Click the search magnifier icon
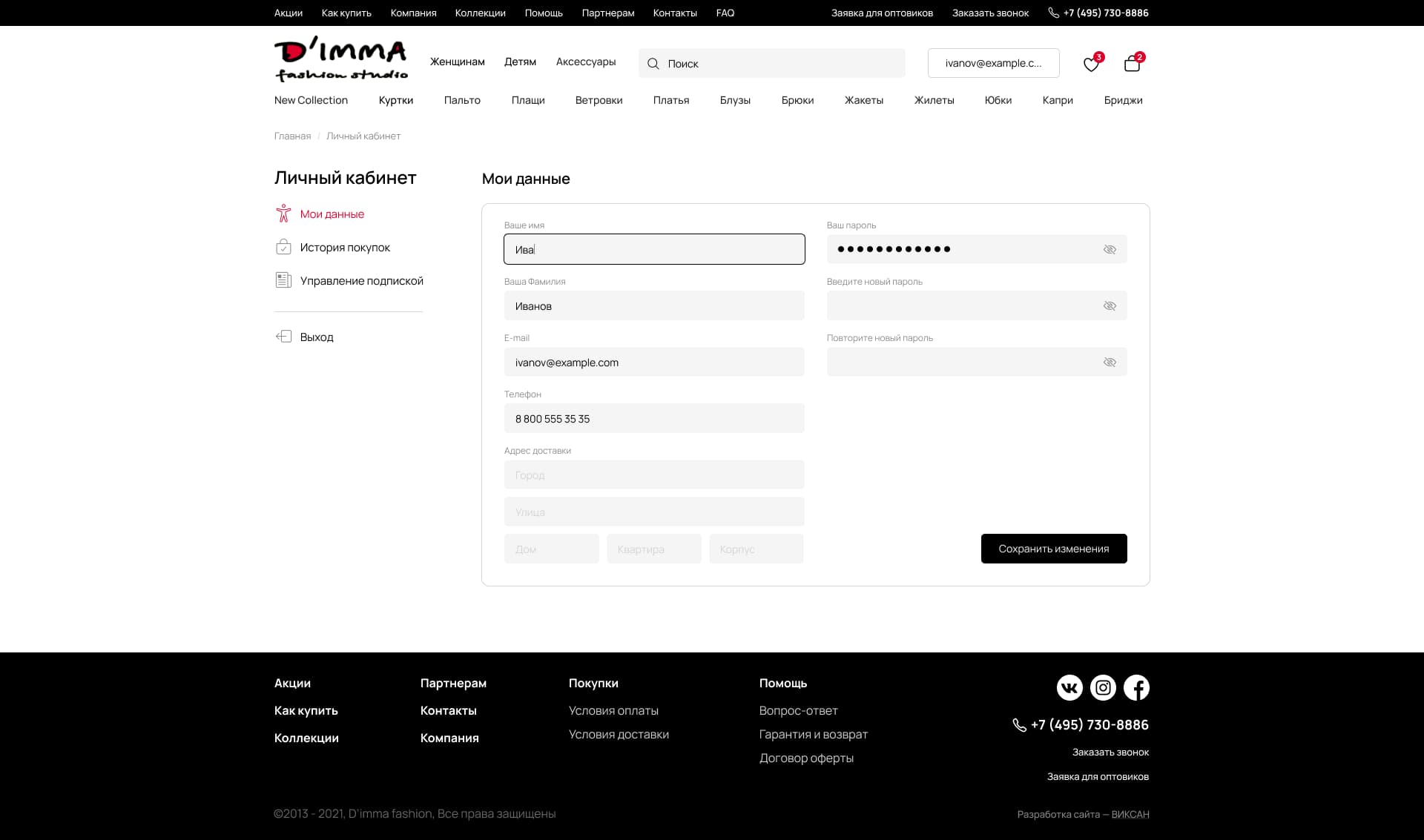 653,64
